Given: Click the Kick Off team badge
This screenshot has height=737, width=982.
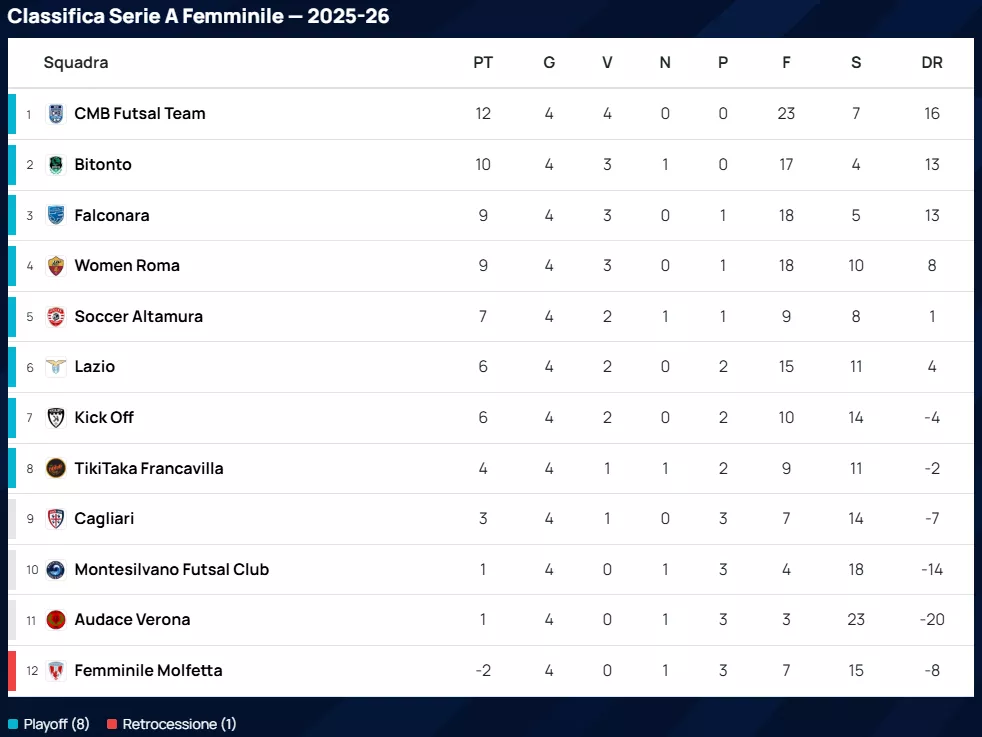Looking at the screenshot, I should click(56, 418).
